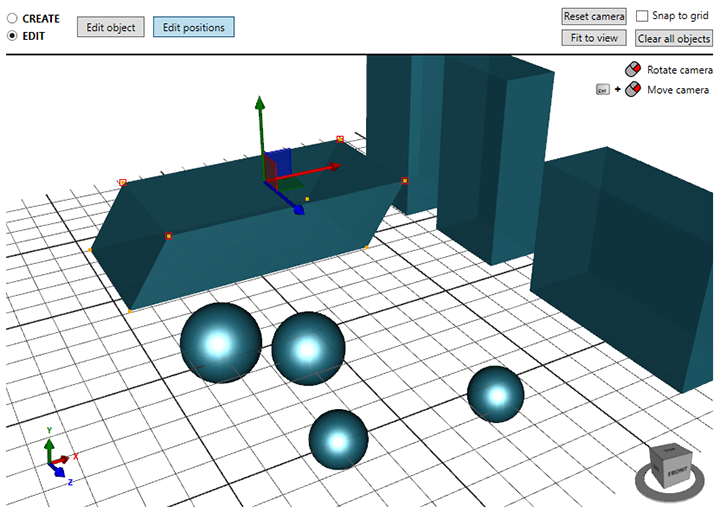Click the XYZ axis indicator in corner
This screenshot has height=513, width=720.
(x=60, y=456)
